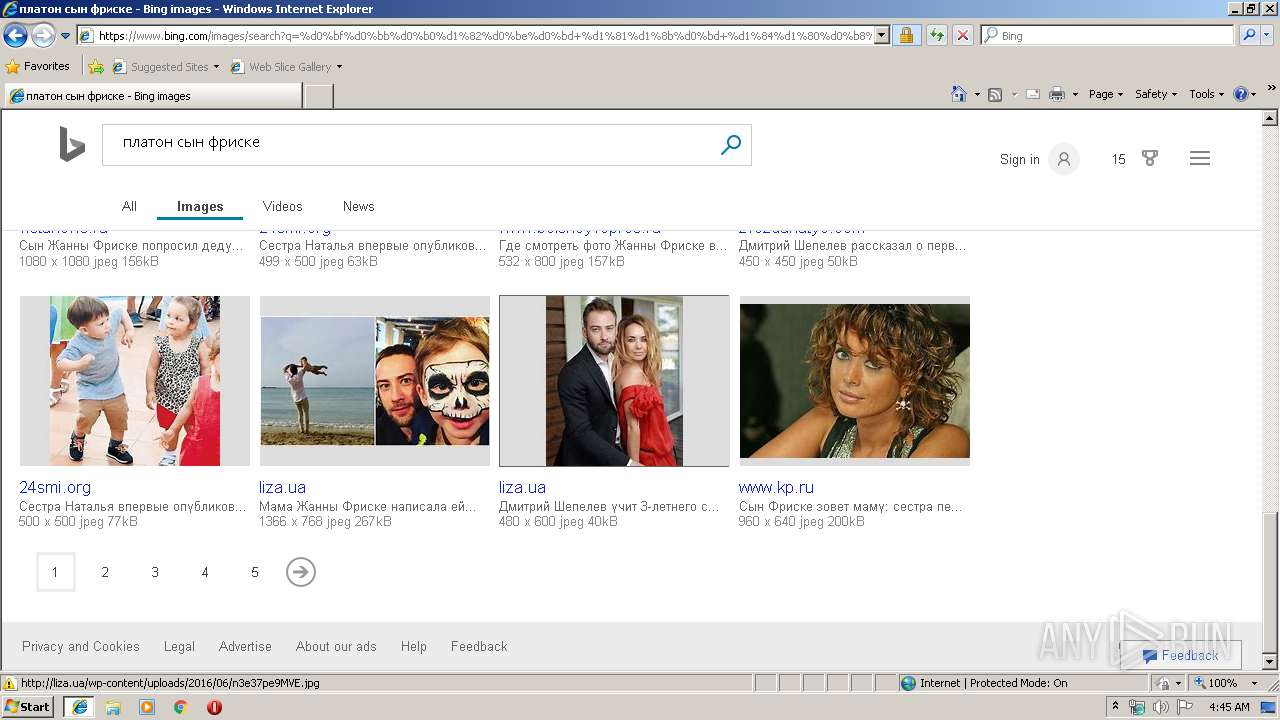1280x720 pixels.
Task: Open the Windows Start button
Action: click(27, 706)
